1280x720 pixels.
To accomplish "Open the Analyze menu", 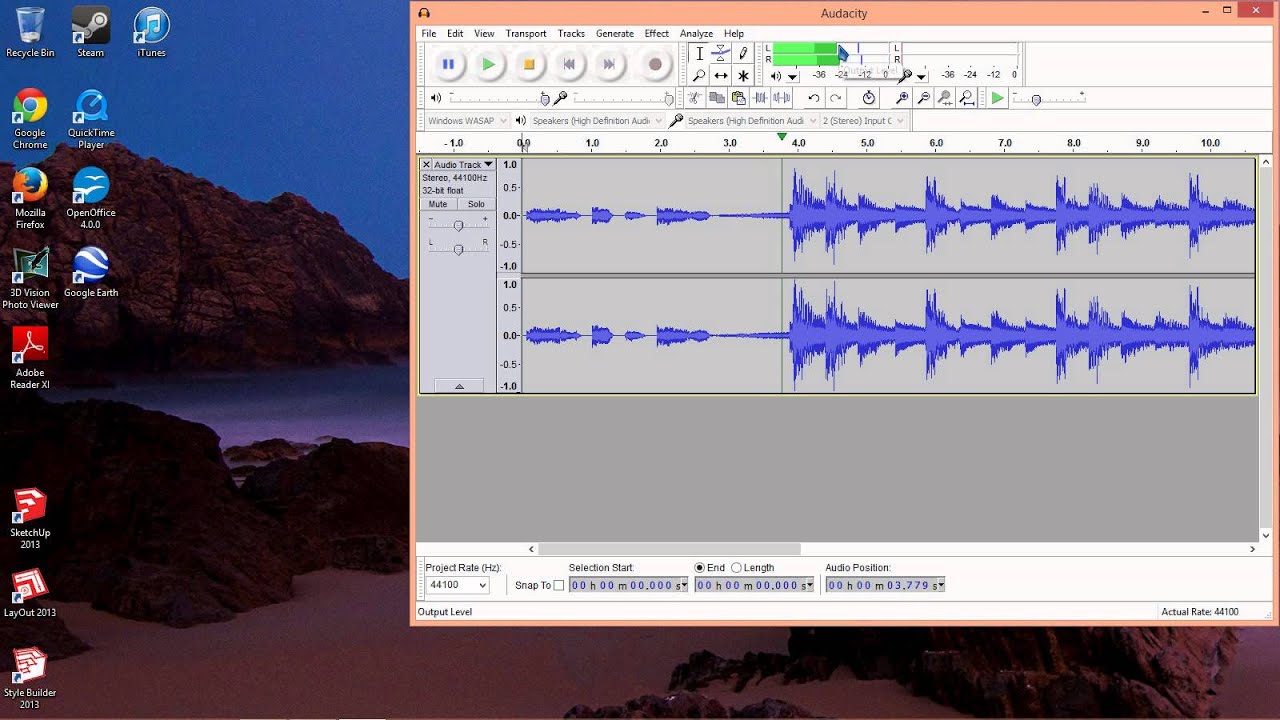I will click(x=696, y=33).
